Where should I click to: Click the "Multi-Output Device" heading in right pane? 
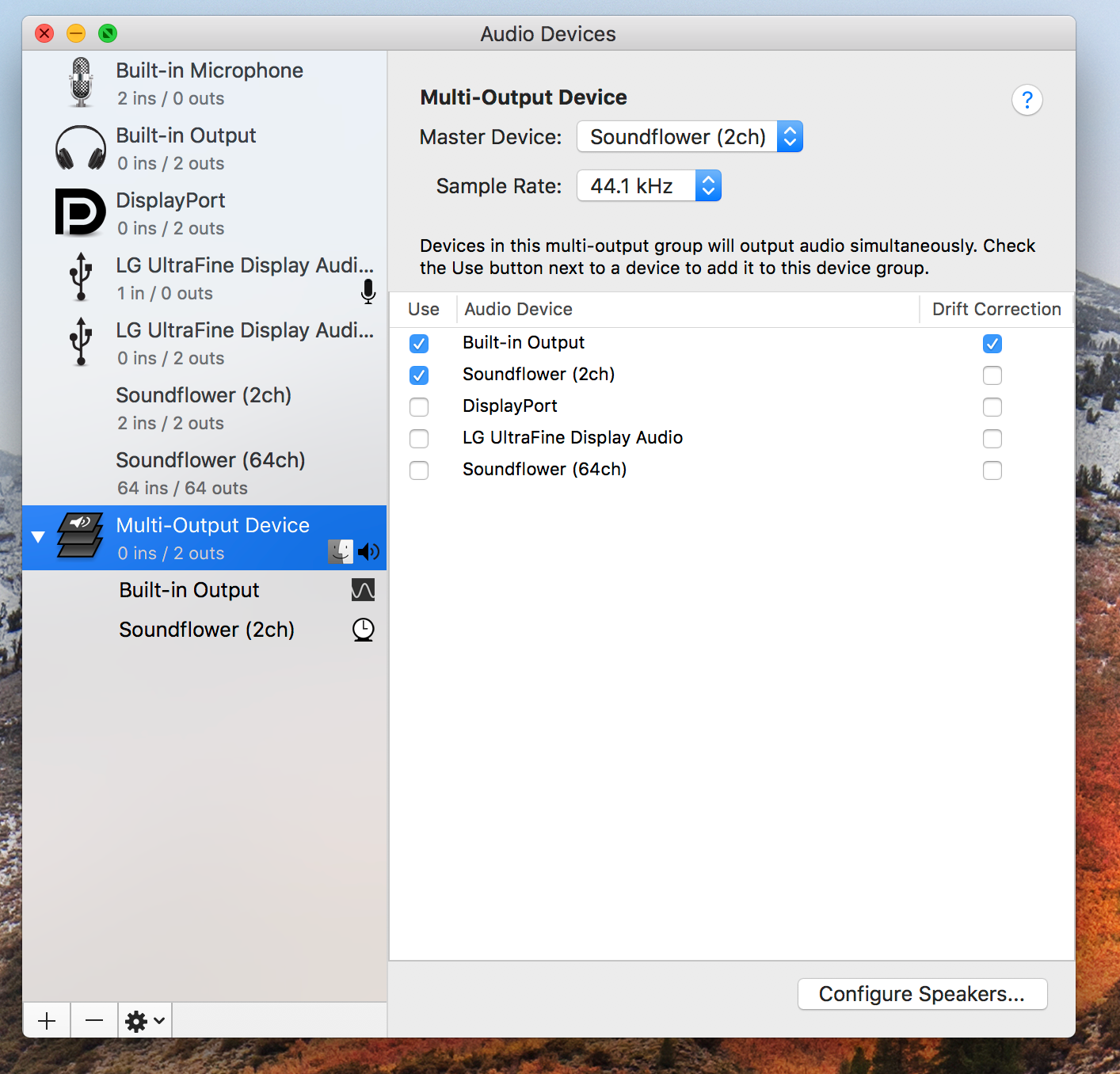(524, 97)
